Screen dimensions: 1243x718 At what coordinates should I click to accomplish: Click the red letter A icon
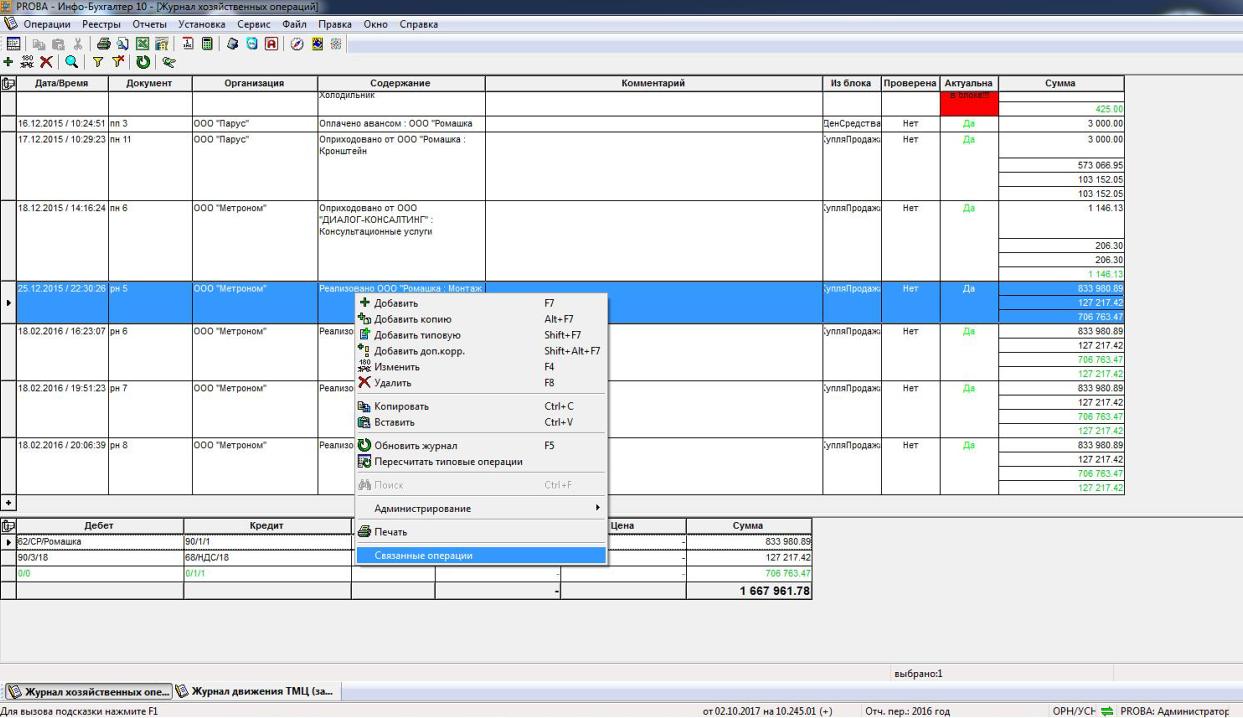point(271,44)
